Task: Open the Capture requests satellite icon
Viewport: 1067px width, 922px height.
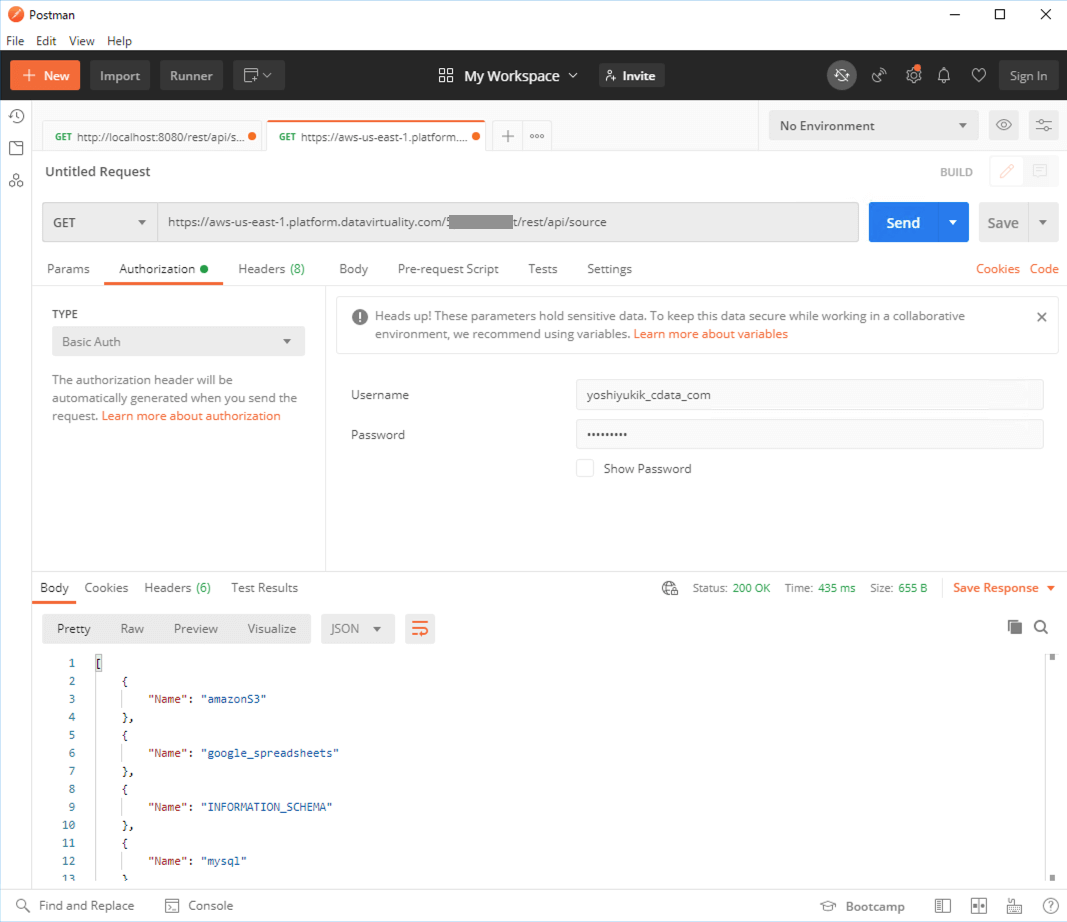Action: pos(877,75)
